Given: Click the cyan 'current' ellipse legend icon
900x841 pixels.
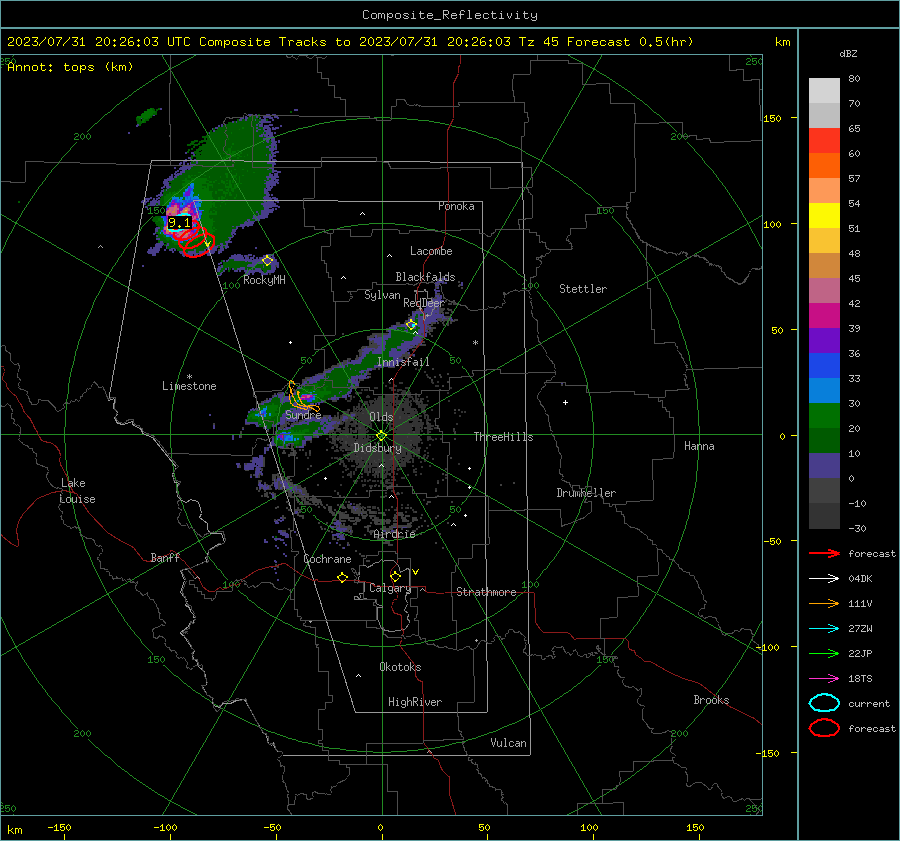Looking at the screenshot, I should pos(824,703).
